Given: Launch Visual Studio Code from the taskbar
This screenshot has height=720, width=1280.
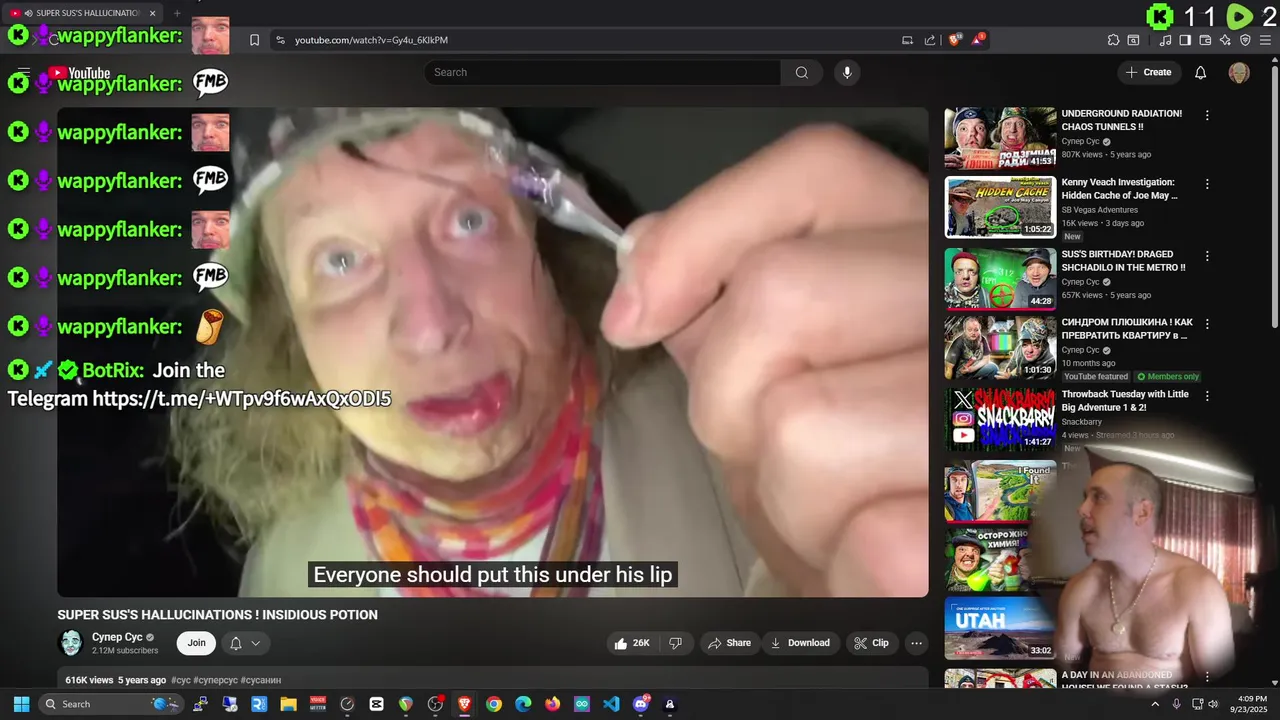Looking at the screenshot, I should point(611,704).
